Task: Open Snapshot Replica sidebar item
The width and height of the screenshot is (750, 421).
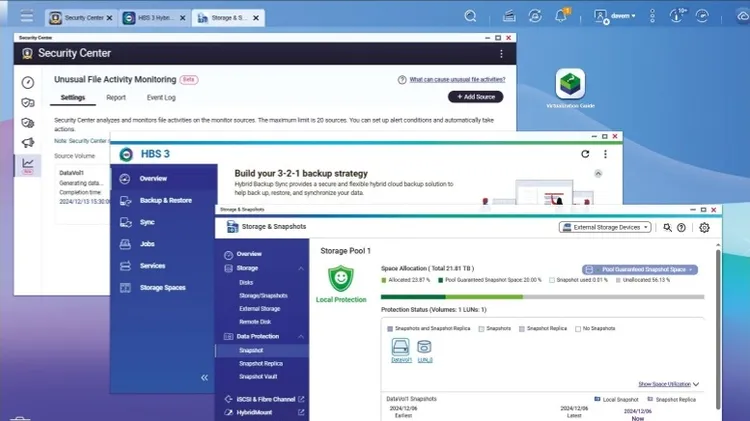Action: [x=262, y=364]
